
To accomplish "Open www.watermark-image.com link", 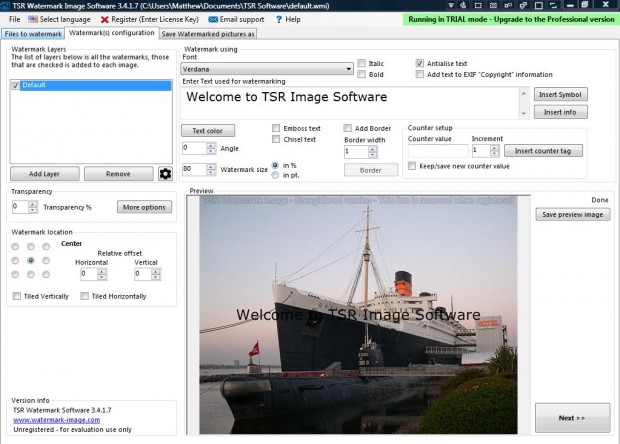I will [57, 420].
